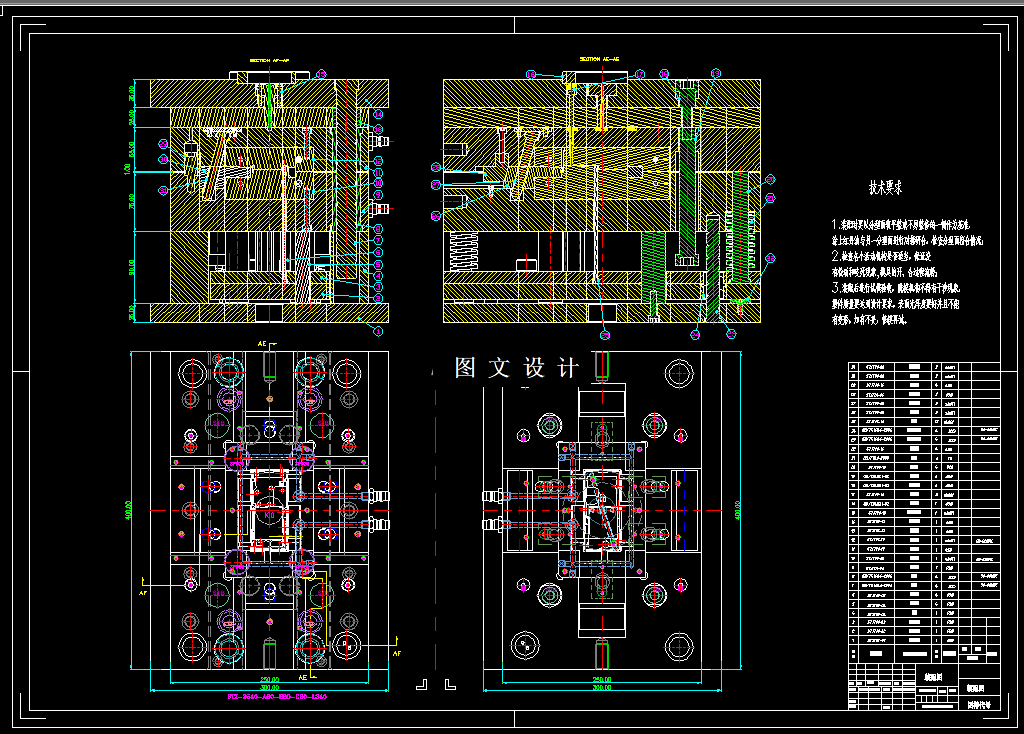This screenshot has height=734, width=1024.
Task: Select the 300.00 dimension under the right plan view
Action: 601,688
